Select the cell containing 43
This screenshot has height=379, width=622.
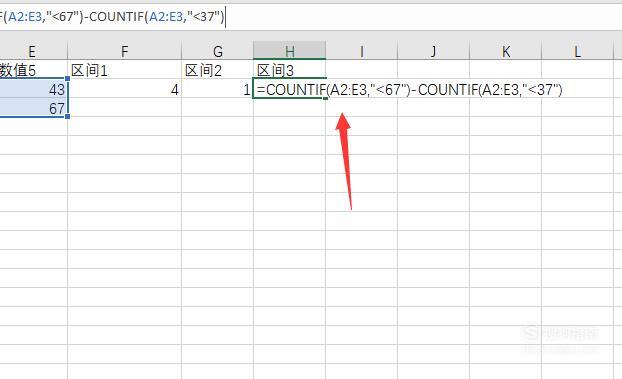click(33, 89)
